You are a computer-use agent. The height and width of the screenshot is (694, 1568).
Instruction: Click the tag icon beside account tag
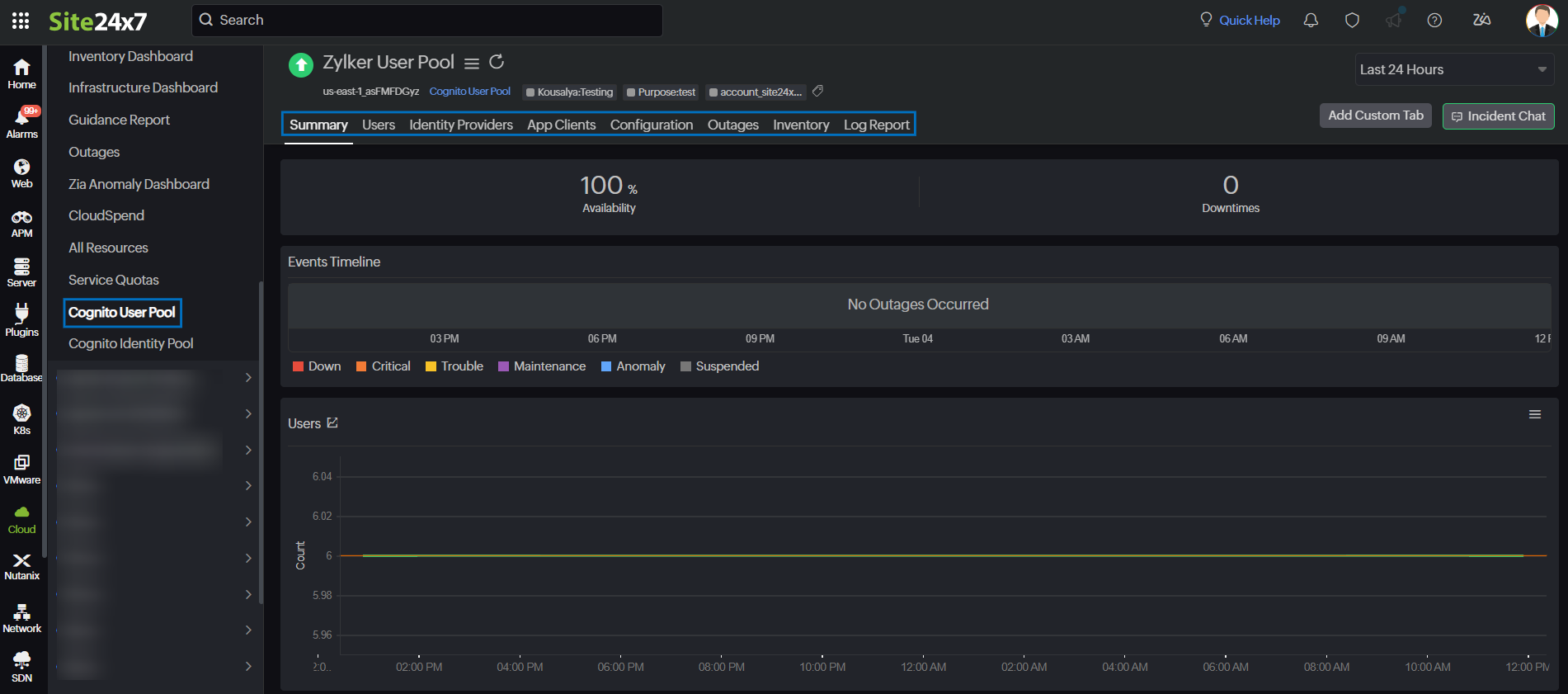pos(818,92)
